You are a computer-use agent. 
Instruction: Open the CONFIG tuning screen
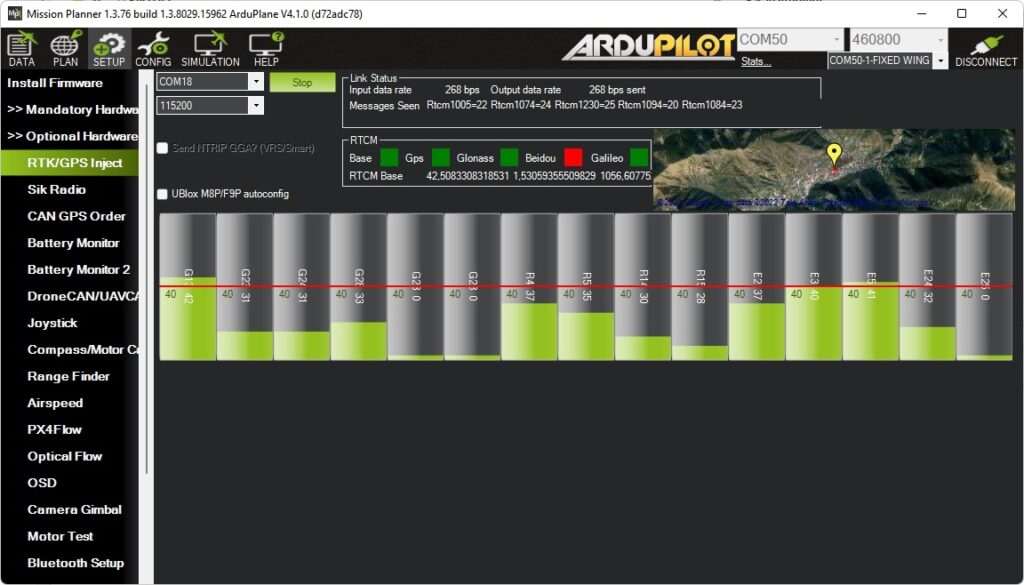[153, 47]
